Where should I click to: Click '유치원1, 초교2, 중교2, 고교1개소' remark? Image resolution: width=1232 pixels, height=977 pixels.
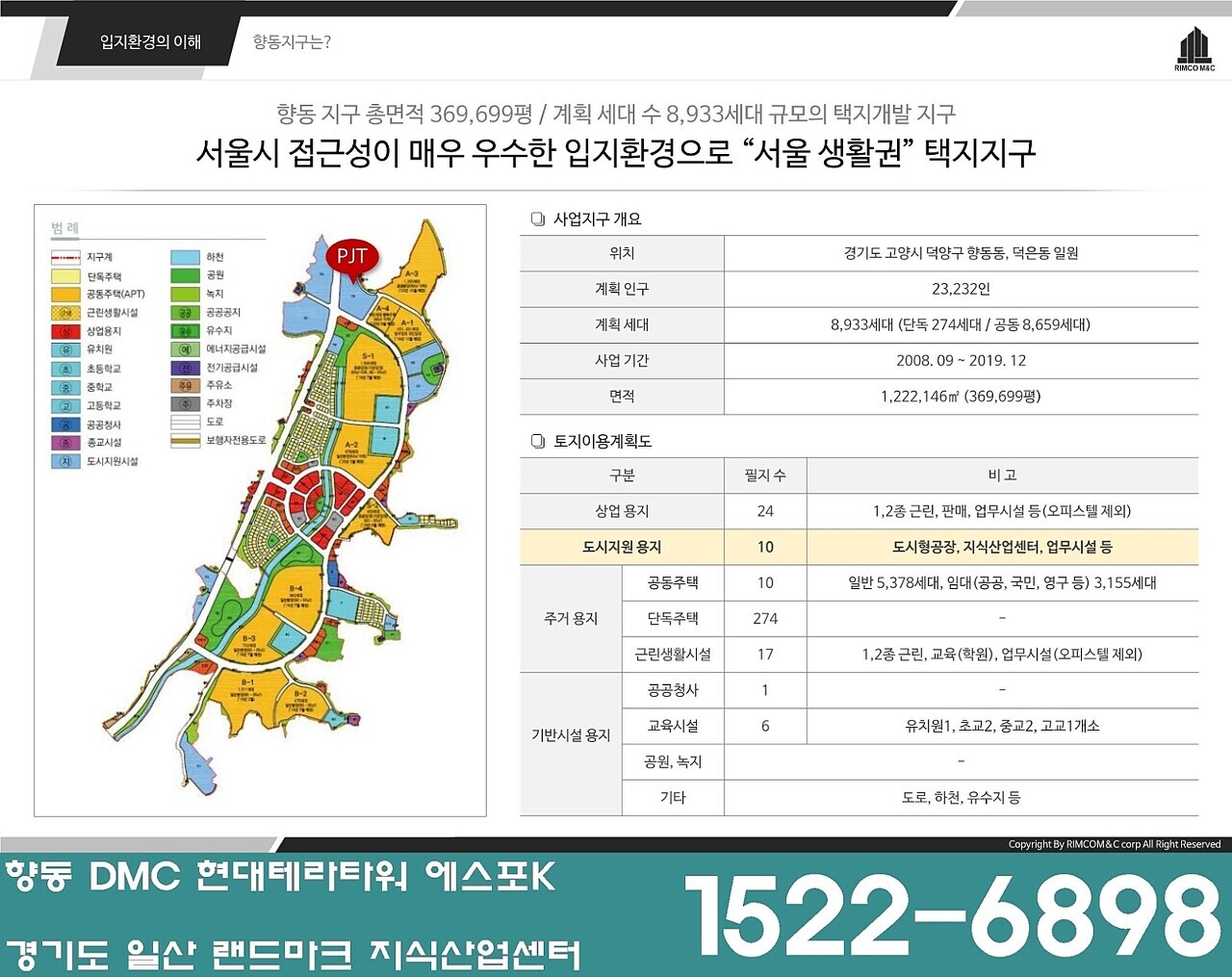[x=1003, y=726]
